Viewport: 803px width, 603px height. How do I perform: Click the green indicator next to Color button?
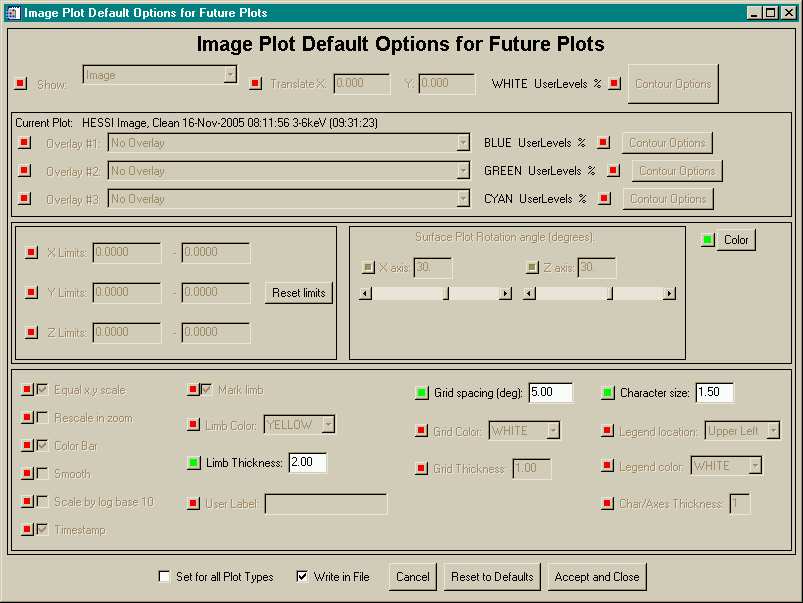coord(708,240)
